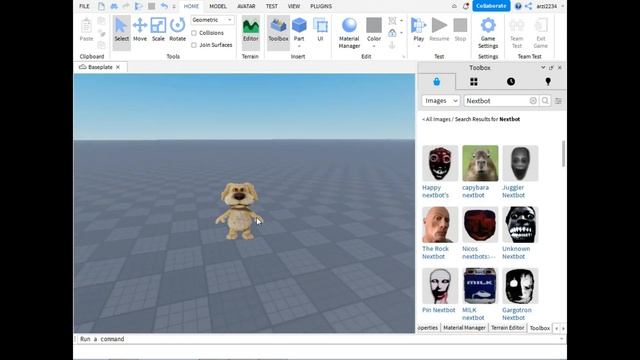Click the Toolbox results scrollbar
The height and width of the screenshot is (360, 640).
pyautogui.click(x=564, y=153)
